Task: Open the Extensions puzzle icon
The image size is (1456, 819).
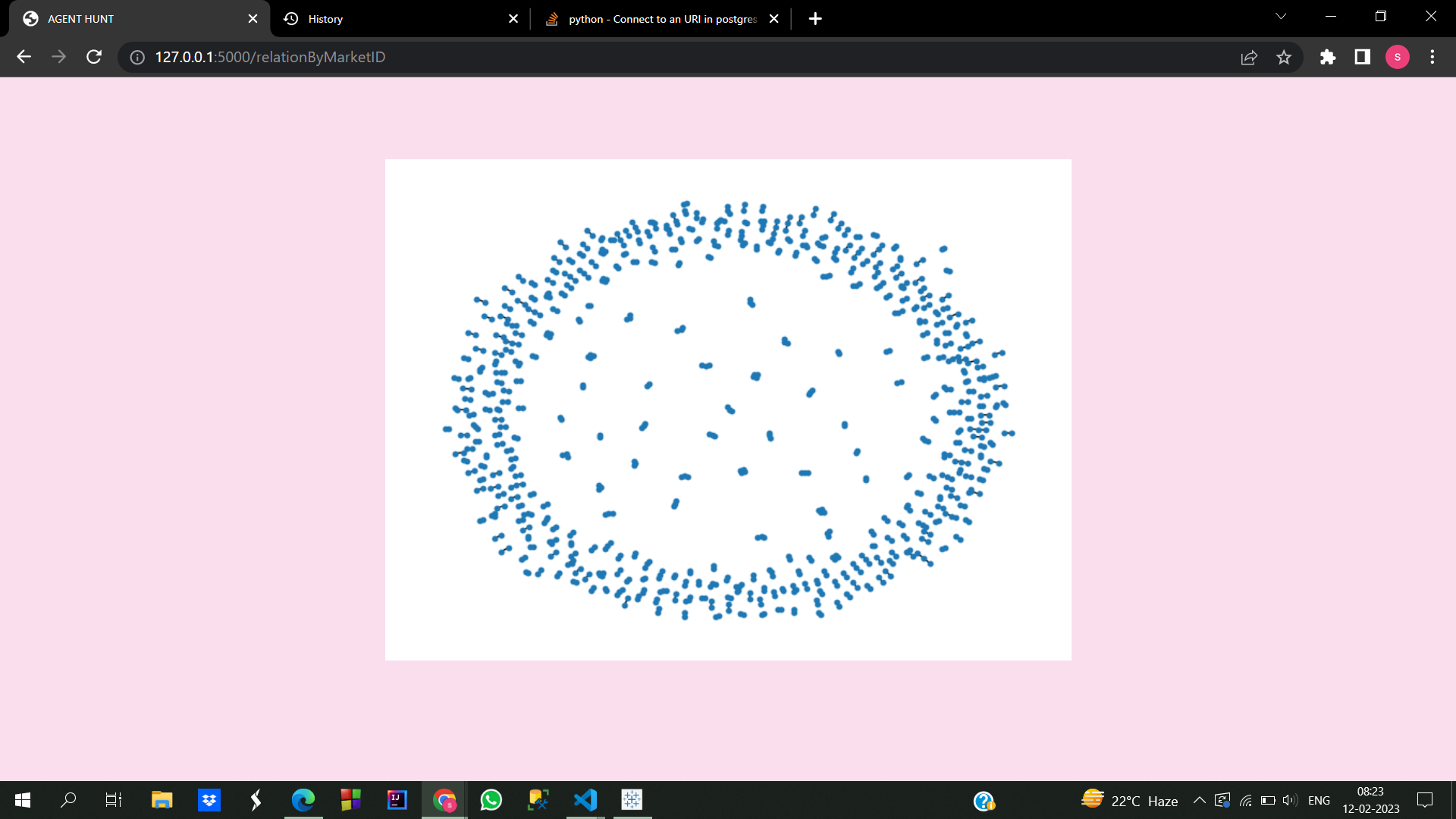Action: click(x=1327, y=57)
